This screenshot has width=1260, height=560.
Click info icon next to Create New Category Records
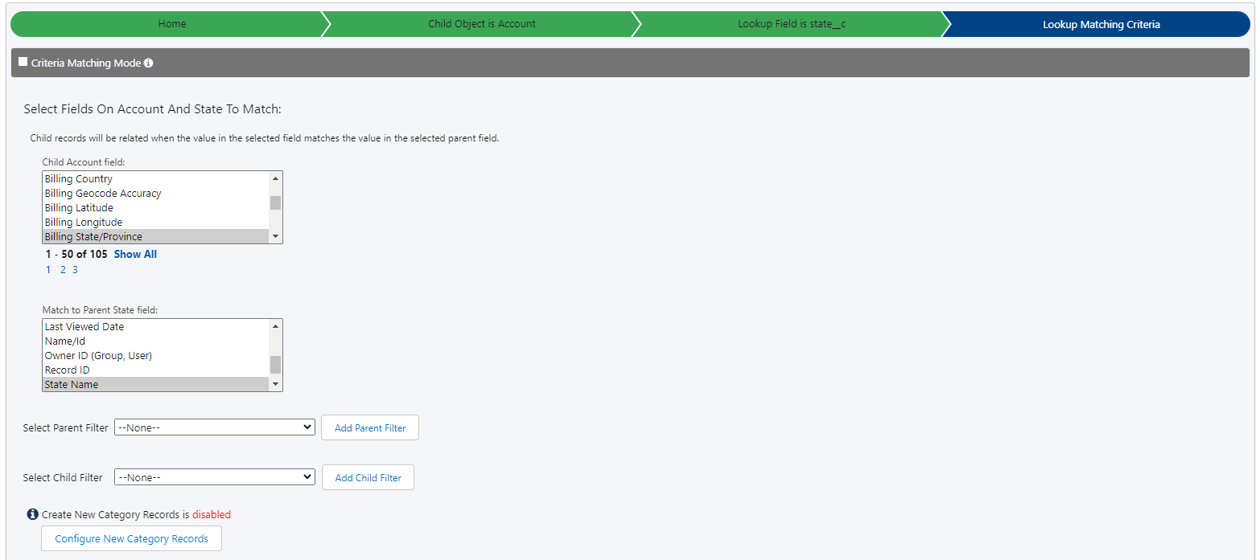coord(32,514)
